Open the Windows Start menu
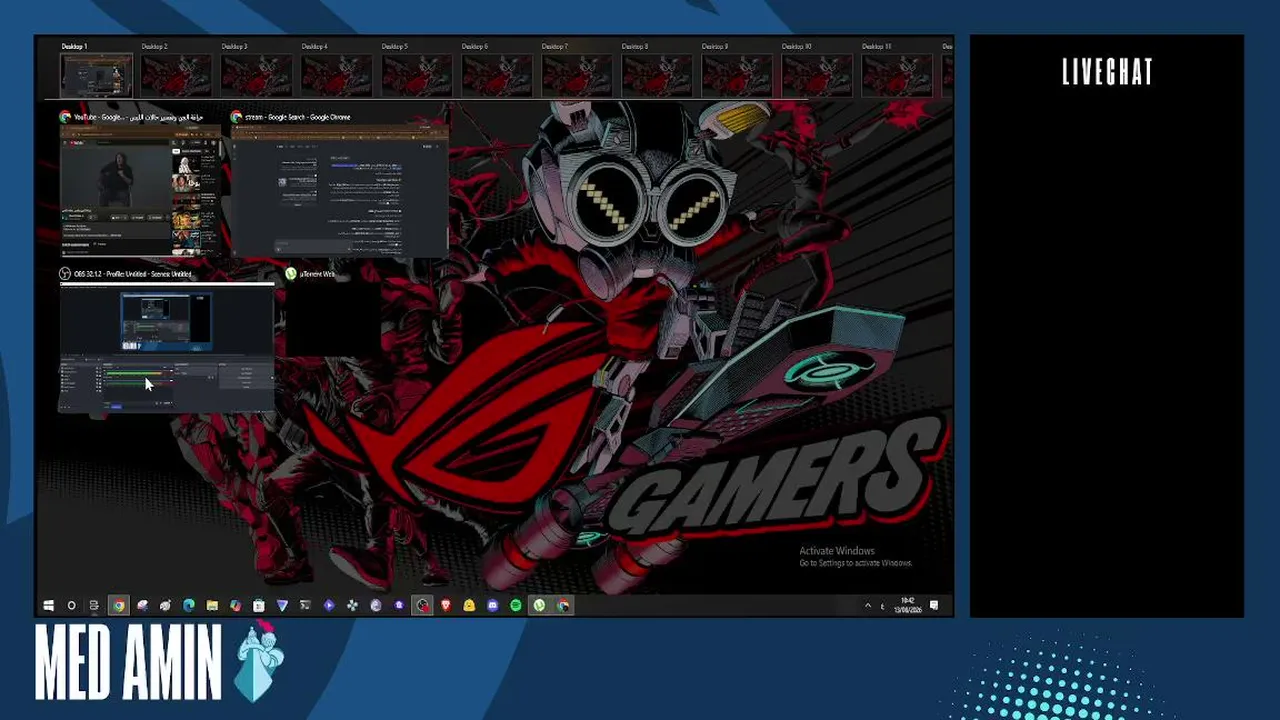This screenshot has height=720, width=1280. coord(48,605)
